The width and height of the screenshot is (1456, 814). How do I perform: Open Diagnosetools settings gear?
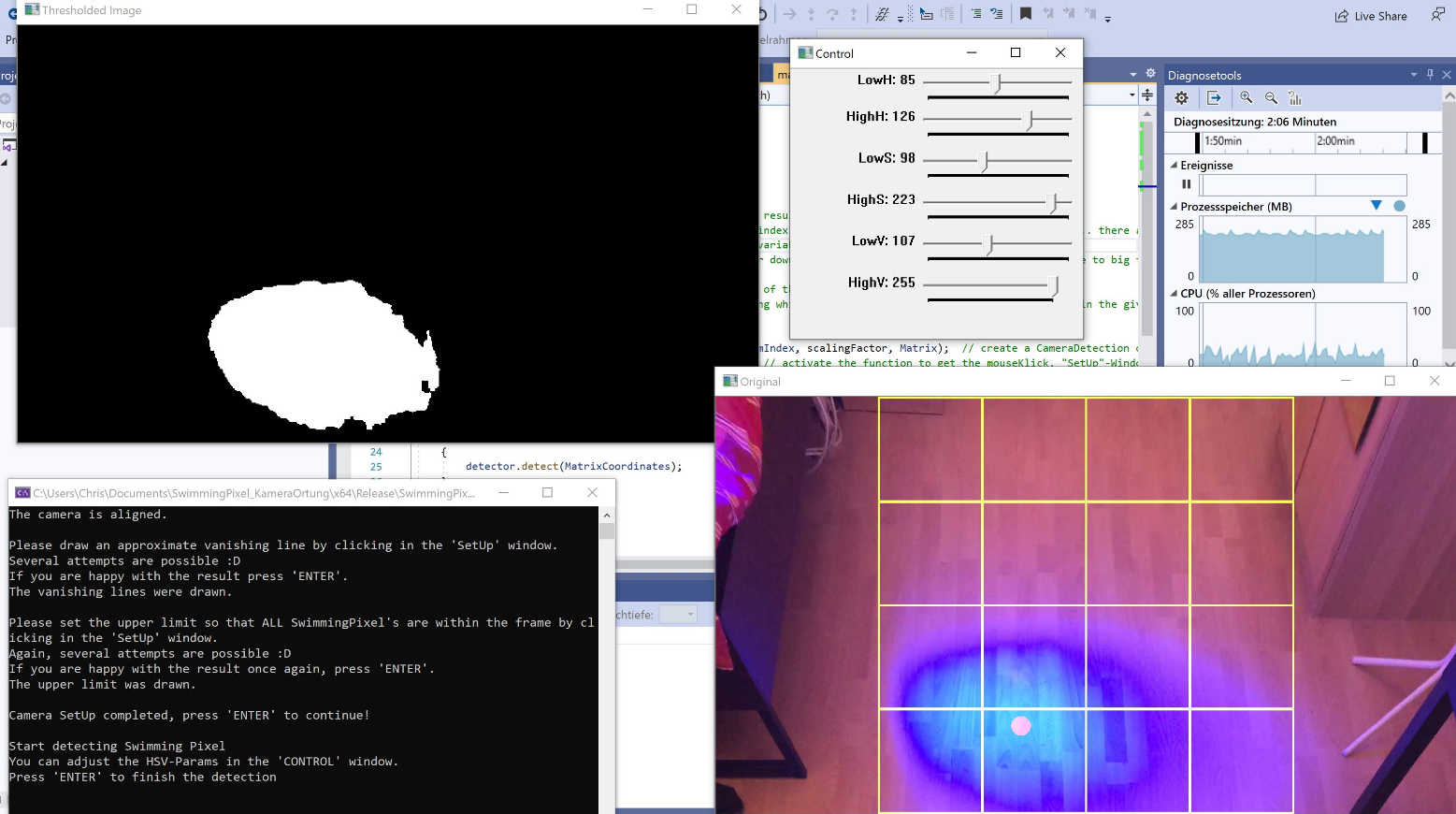1182,98
